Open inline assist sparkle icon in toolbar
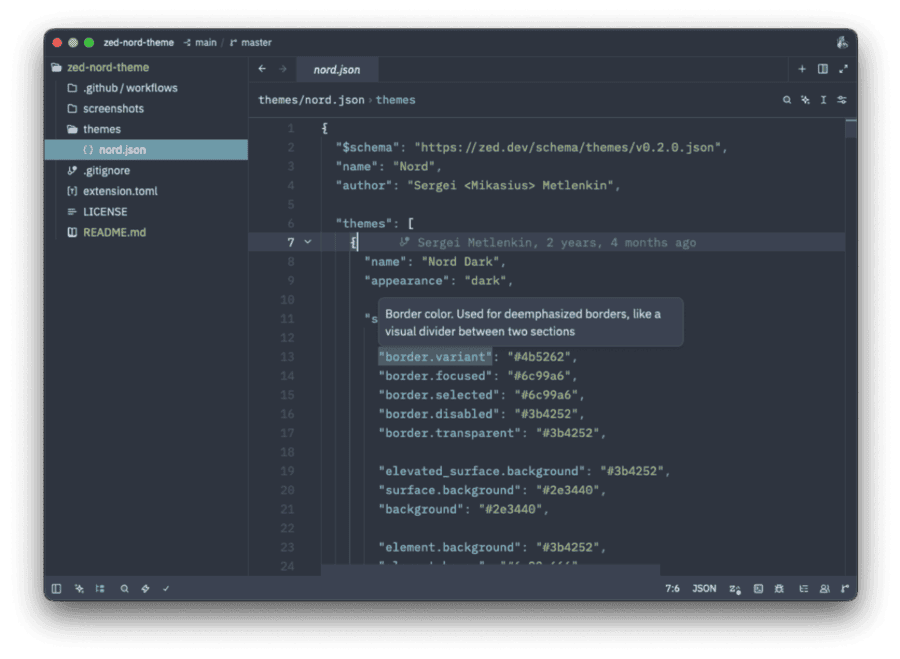Viewport: 900px width, 659px height. [805, 100]
